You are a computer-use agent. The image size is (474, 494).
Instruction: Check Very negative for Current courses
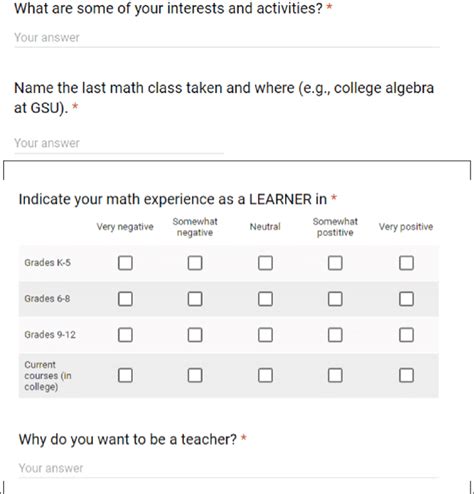(125, 376)
